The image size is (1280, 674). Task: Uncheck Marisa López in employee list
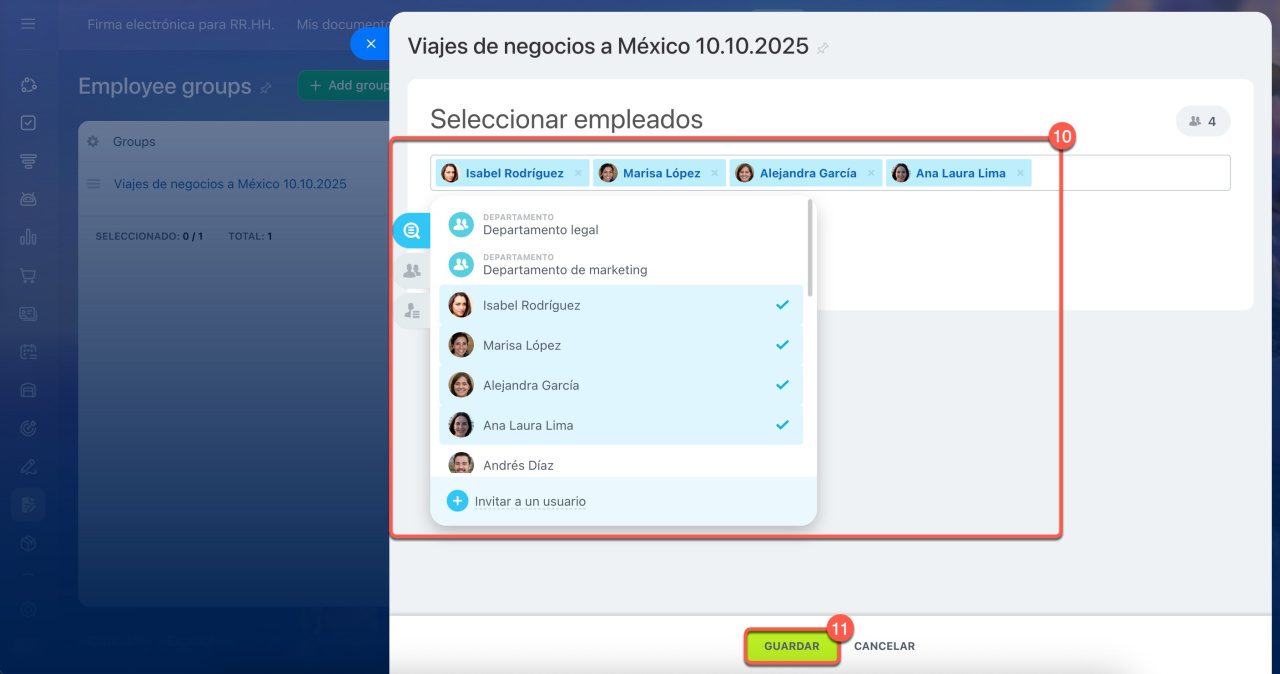coord(620,345)
